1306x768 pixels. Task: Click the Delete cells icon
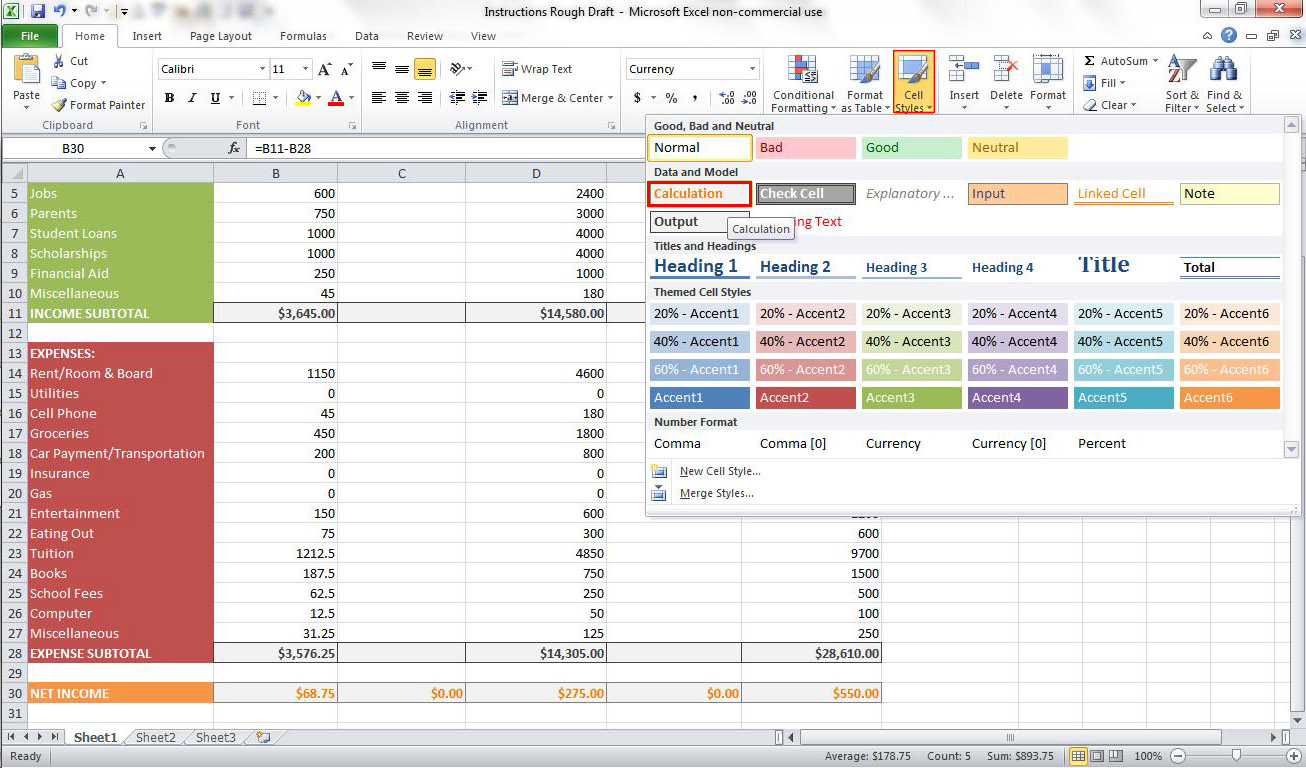(x=1006, y=70)
